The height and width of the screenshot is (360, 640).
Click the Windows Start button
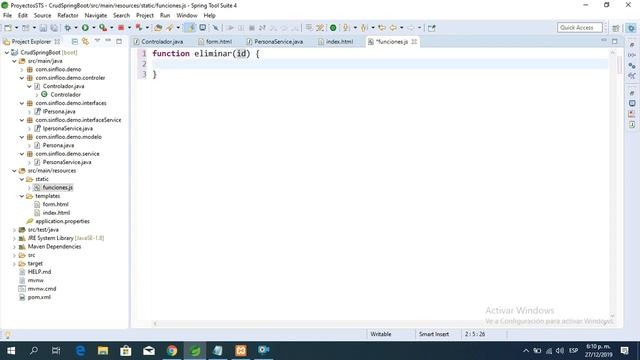click(x=11, y=350)
